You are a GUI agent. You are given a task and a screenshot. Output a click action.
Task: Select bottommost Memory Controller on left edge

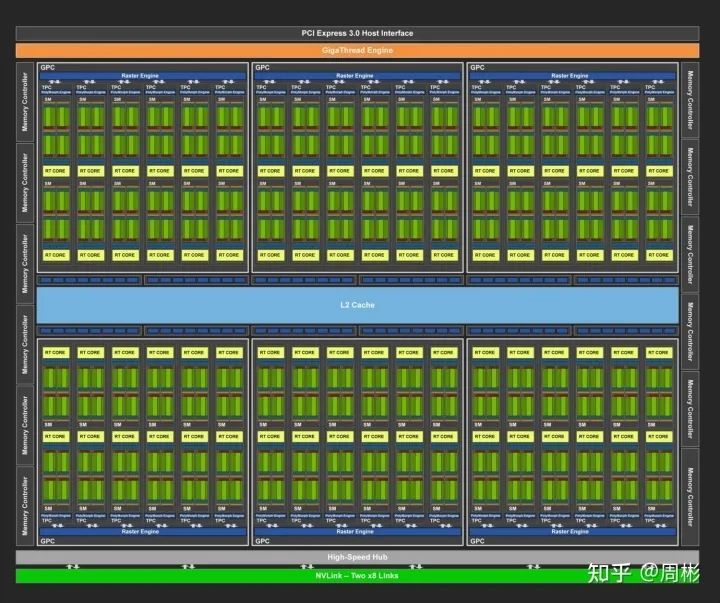(25, 506)
